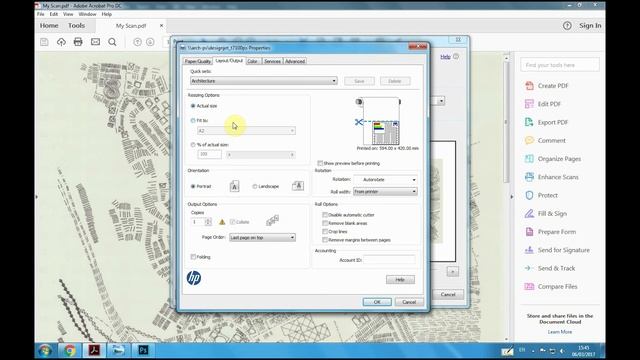Click the Copies number stepper
Image resolution: width=640 pixels, height=360 pixels.
[x=208, y=222]
